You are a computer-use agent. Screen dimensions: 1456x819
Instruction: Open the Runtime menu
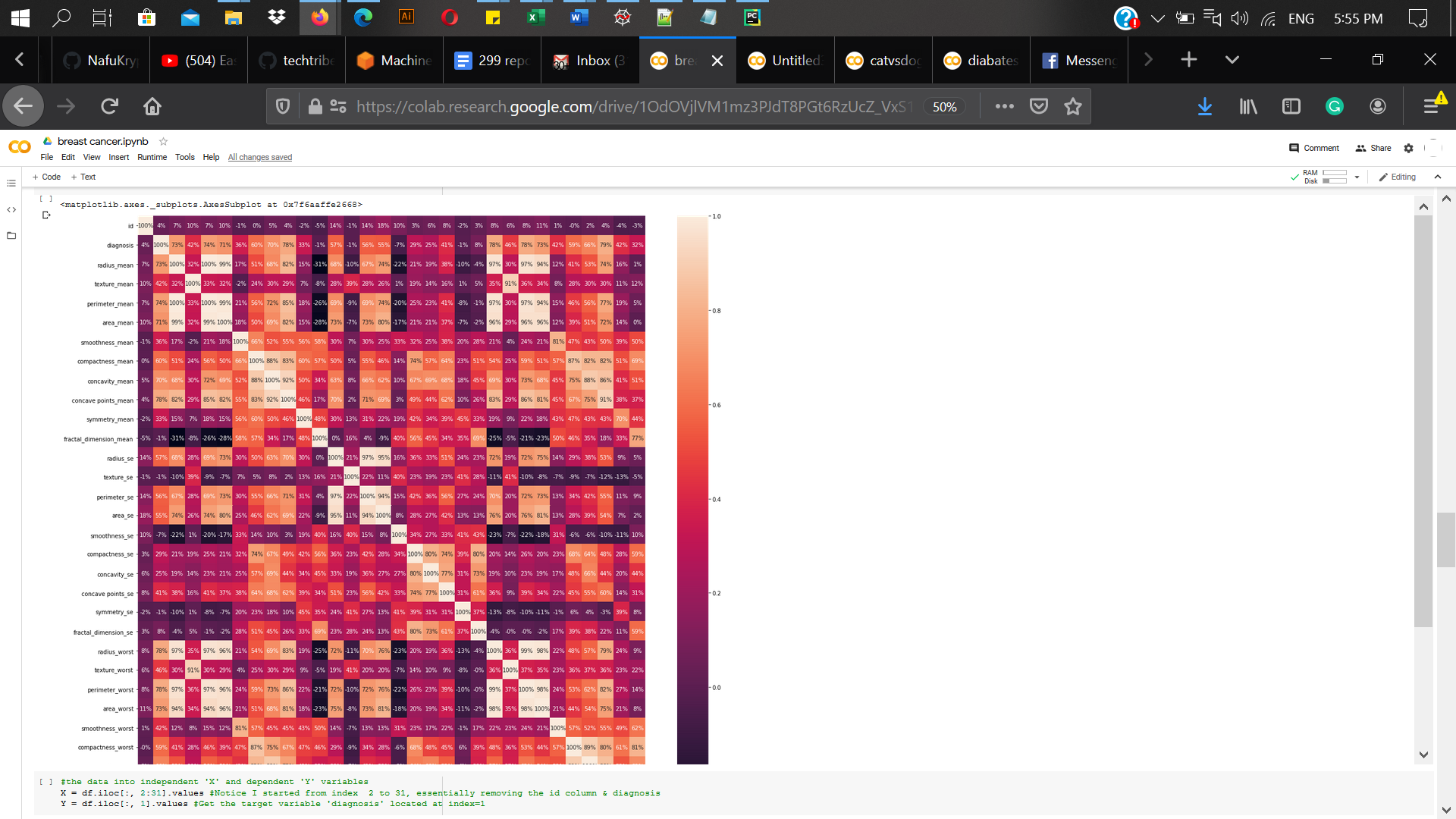152,157
